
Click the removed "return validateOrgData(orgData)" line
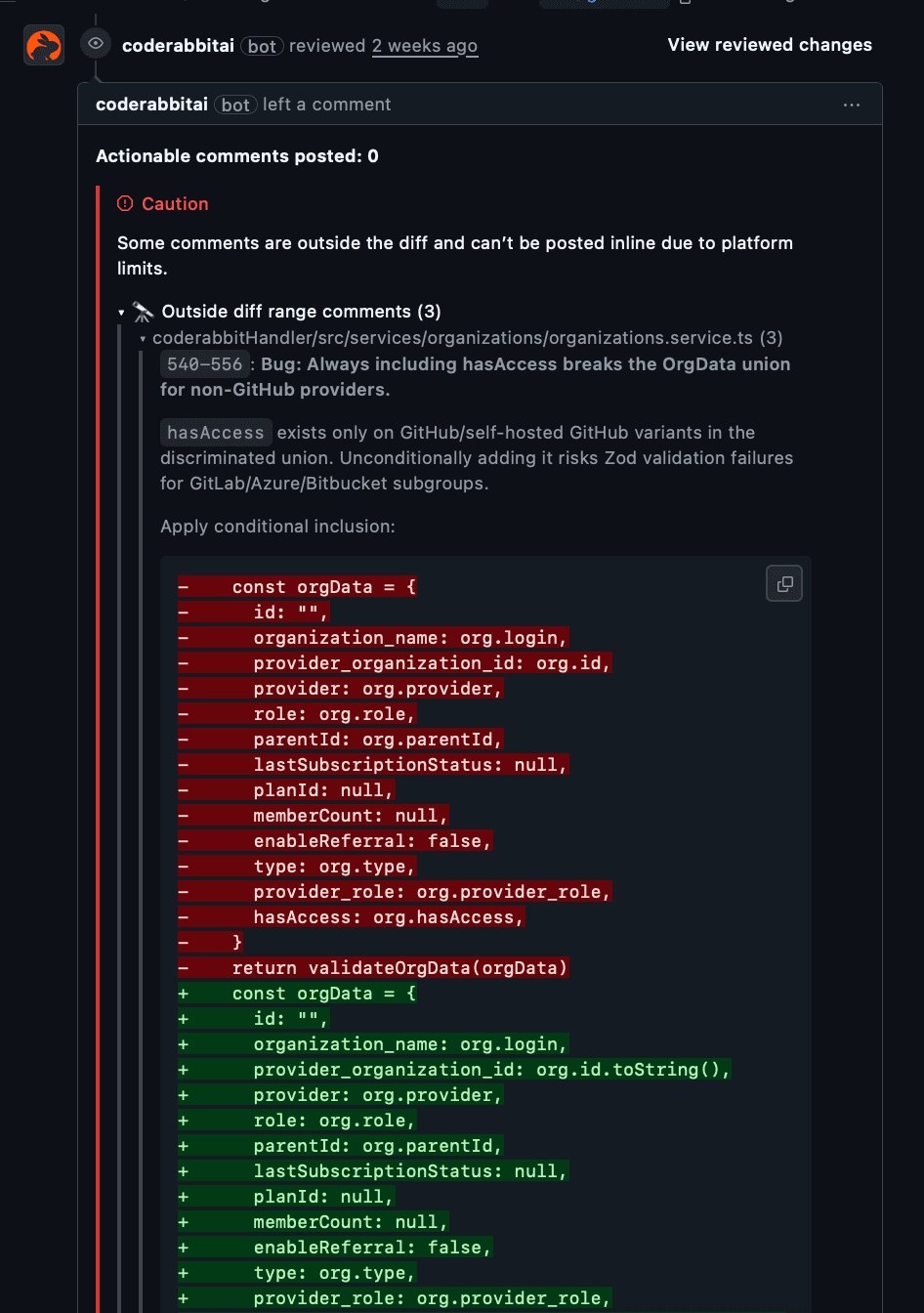[400, 968]
